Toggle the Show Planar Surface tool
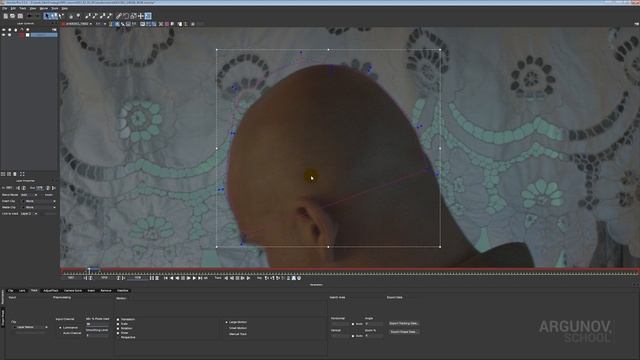The image size is (640, 360). [148, 16]
